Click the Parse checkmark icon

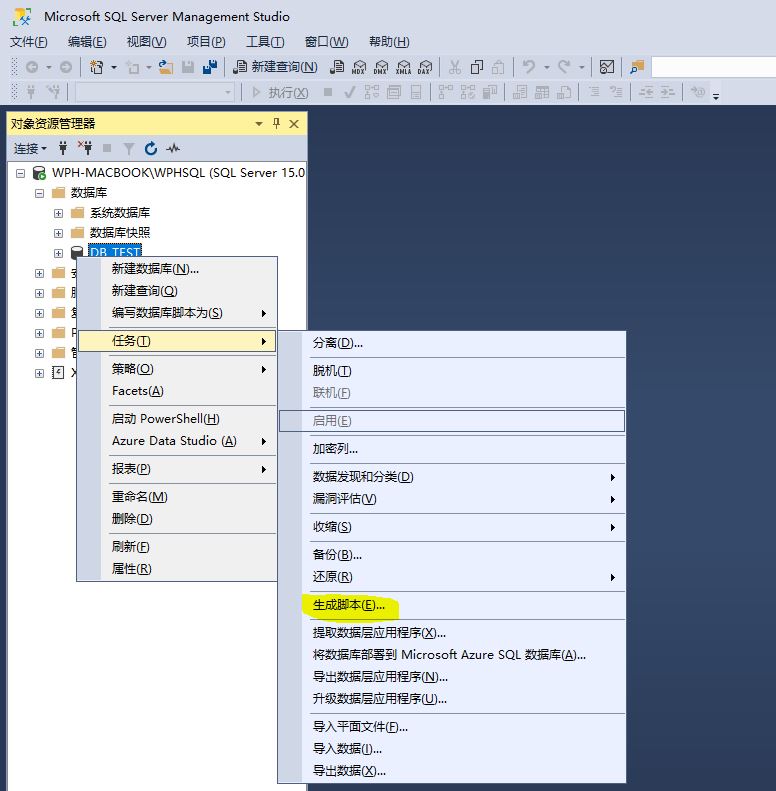tap(349, 92)
